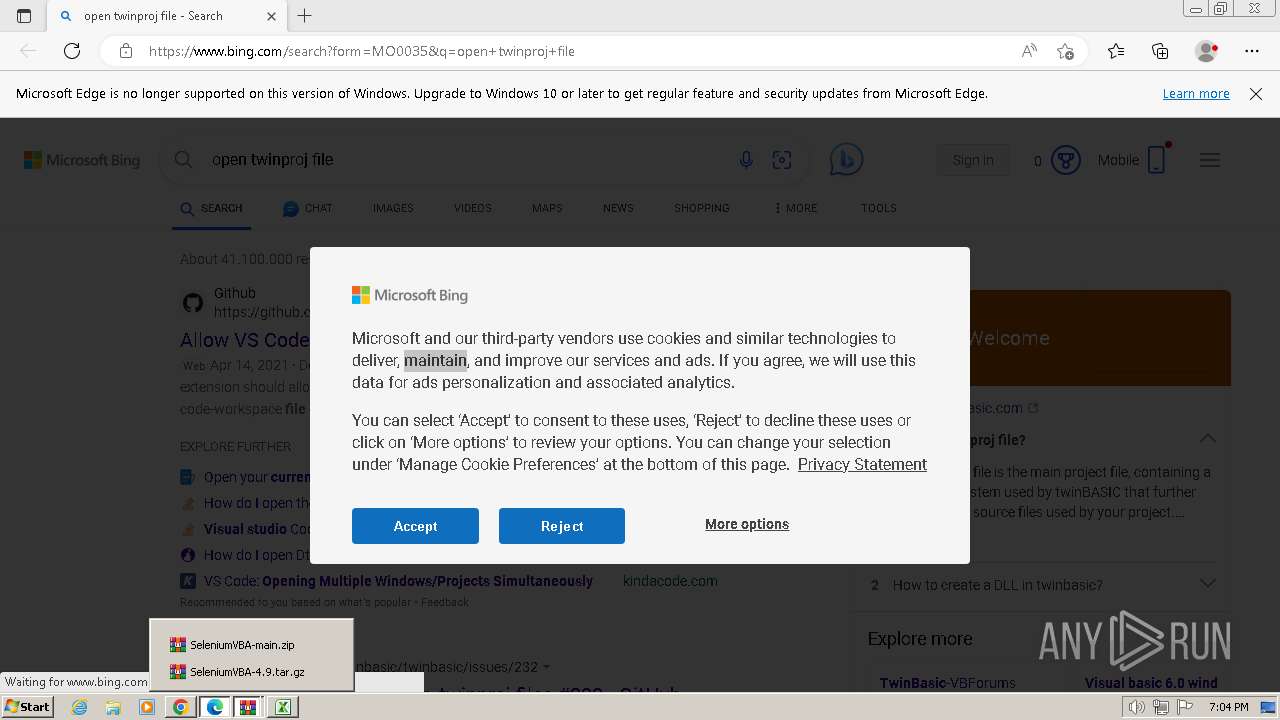Open the Mobile phone icon
The image size is (1280, 720).
pos(1157,160)
